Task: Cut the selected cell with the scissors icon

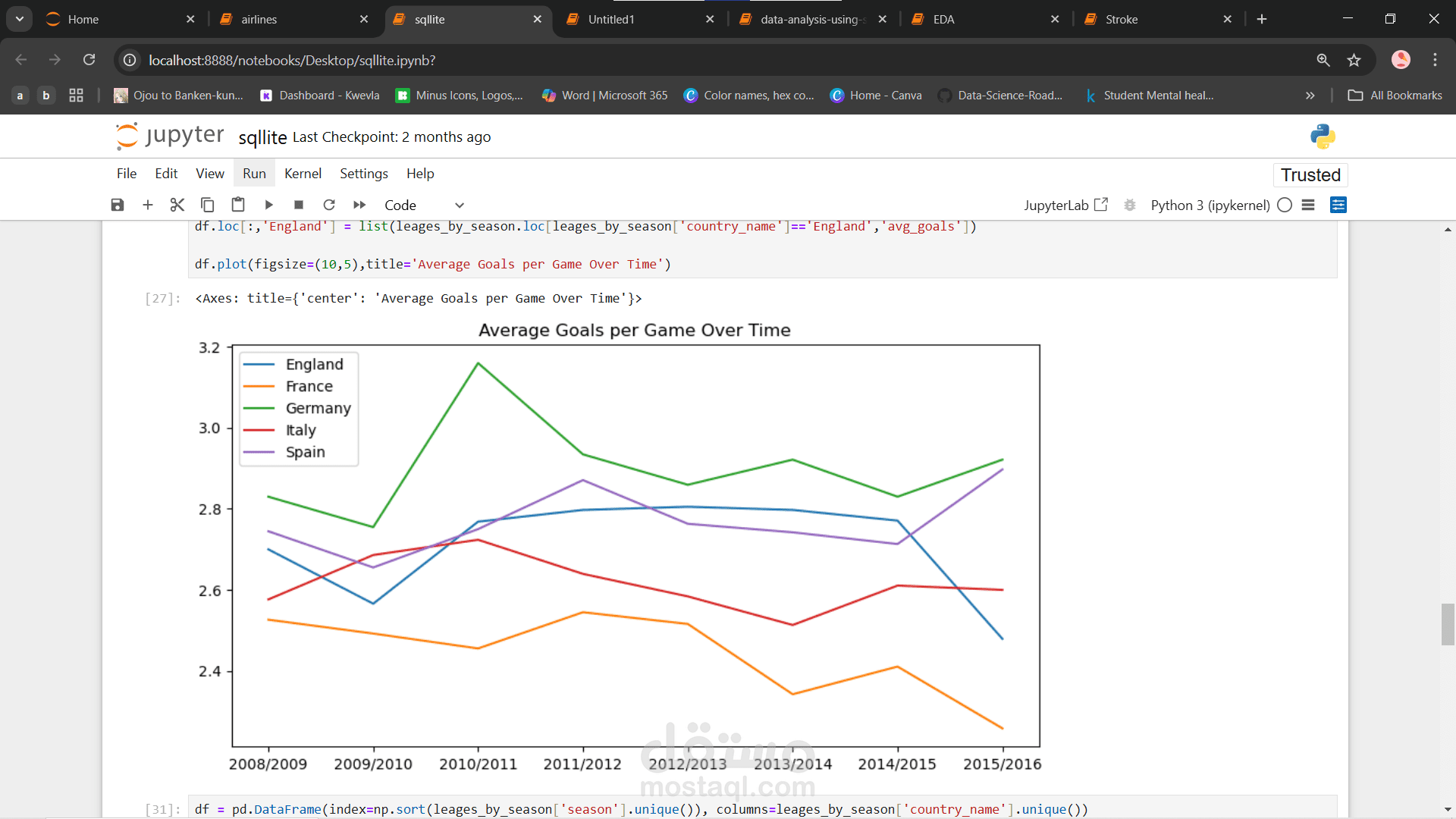Action: pos(177,205)
